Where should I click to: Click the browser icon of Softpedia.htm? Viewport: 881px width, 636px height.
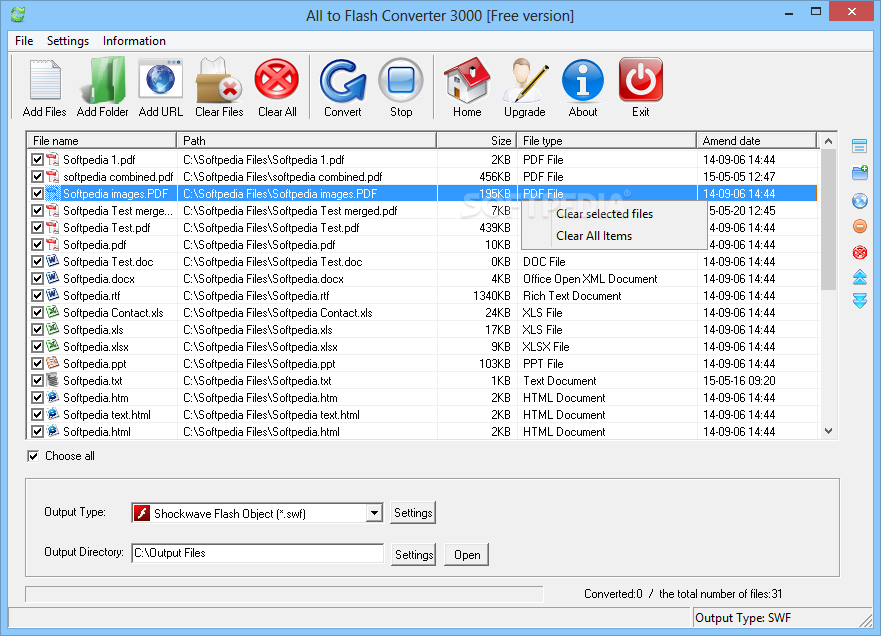[x=53, y=397]
